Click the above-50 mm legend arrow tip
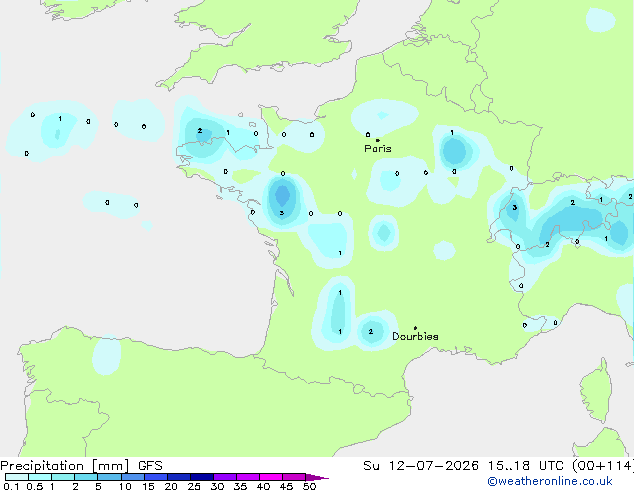634x490 pixels. tap(317, 477)
